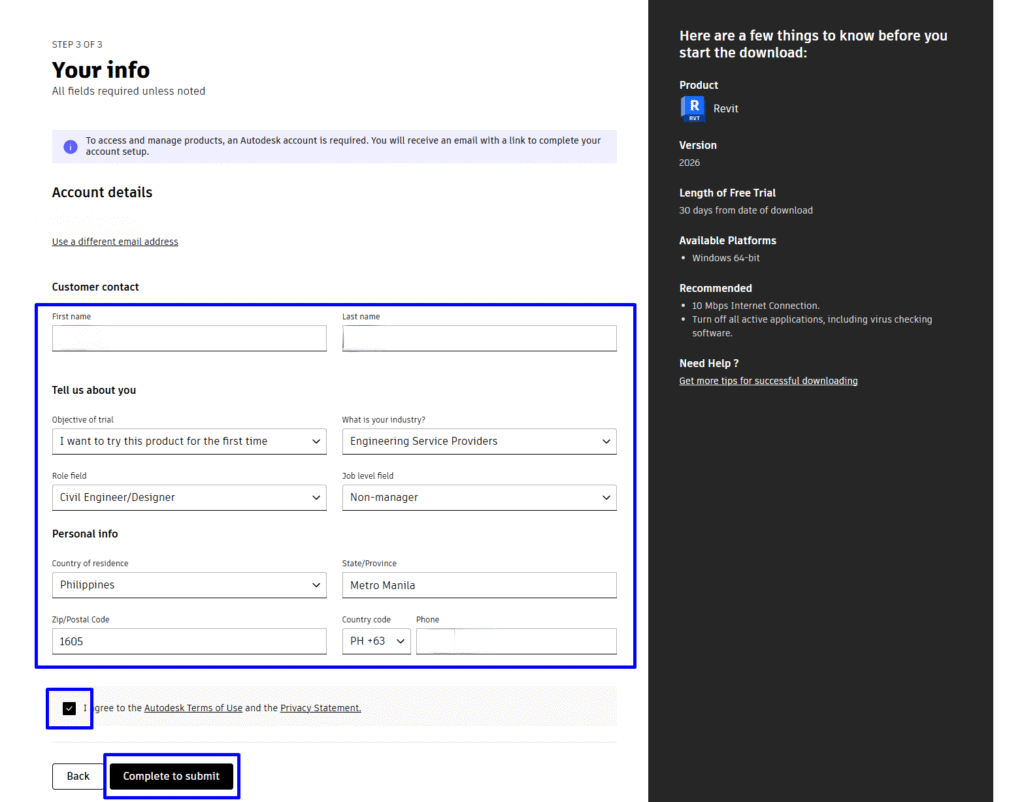Expand the Job level field dropdown
The height and width of the screenshot is (802, 1024).
click(479, 498)
